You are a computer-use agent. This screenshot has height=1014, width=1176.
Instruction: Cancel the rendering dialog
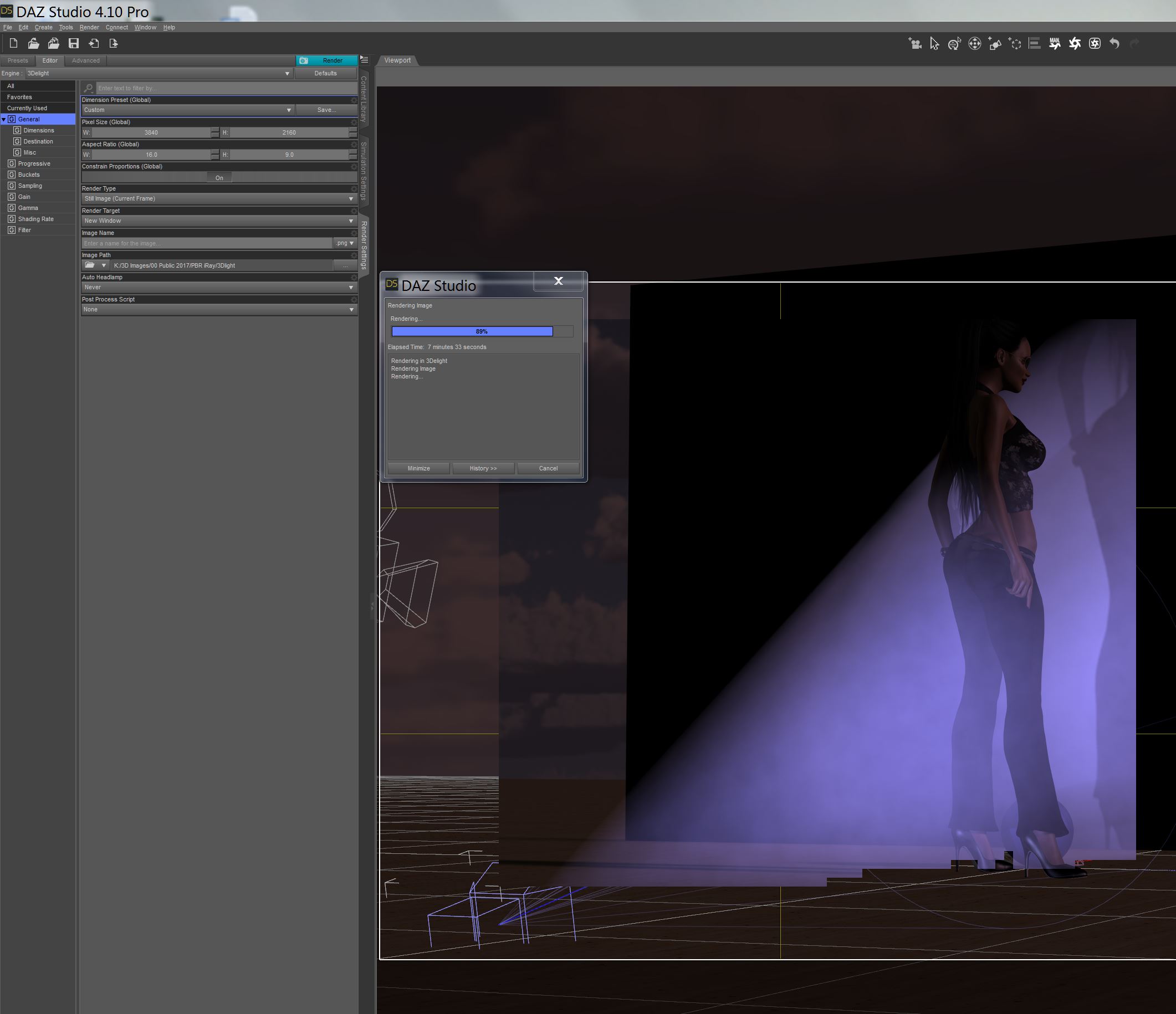click(548, 468)
